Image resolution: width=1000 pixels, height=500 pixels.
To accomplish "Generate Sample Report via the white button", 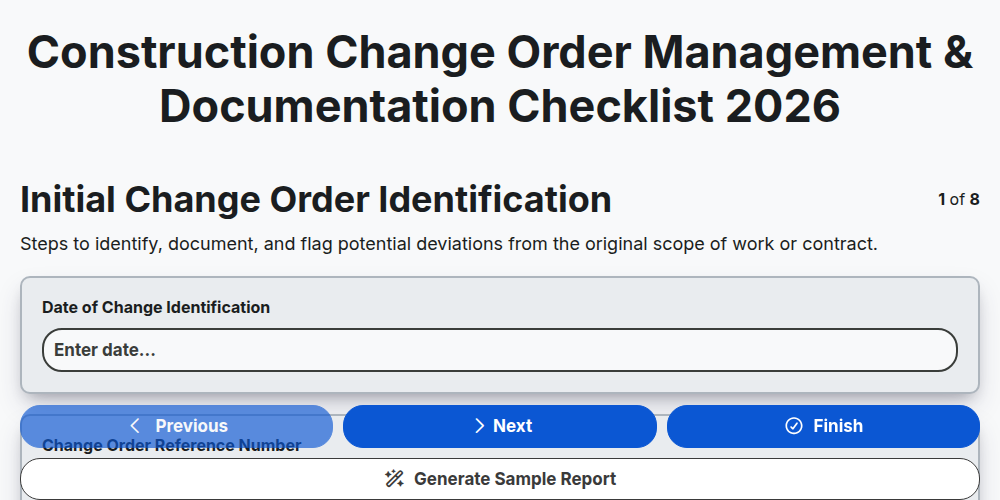I will [500, 479].
